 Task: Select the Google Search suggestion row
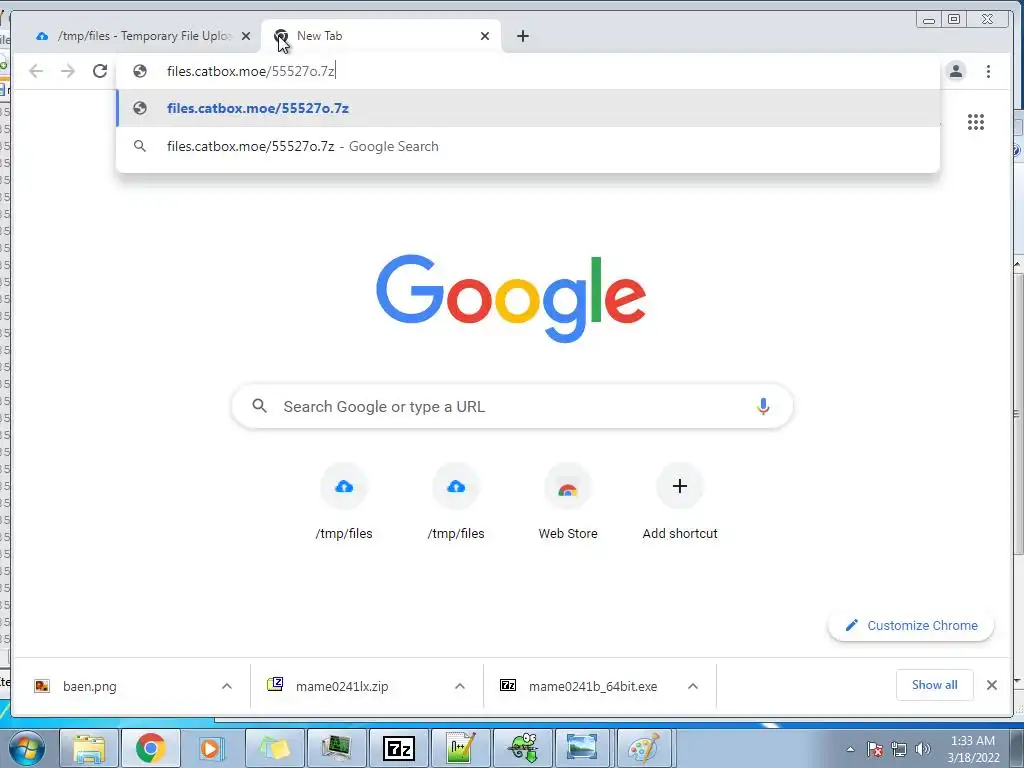[528, 146]
